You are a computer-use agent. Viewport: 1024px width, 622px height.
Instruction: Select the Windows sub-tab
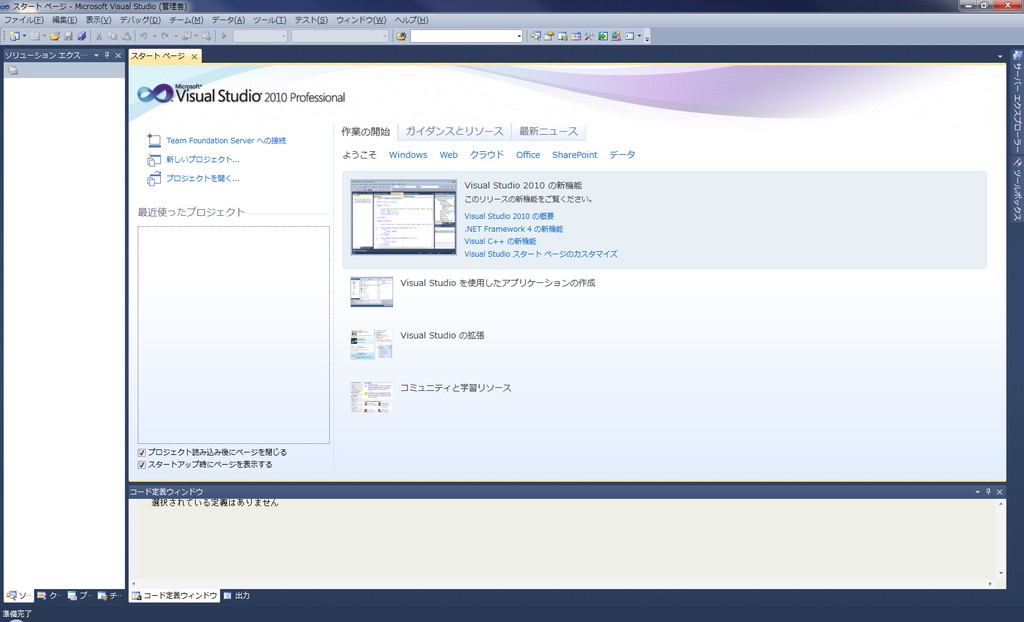(x=408, y=155)
